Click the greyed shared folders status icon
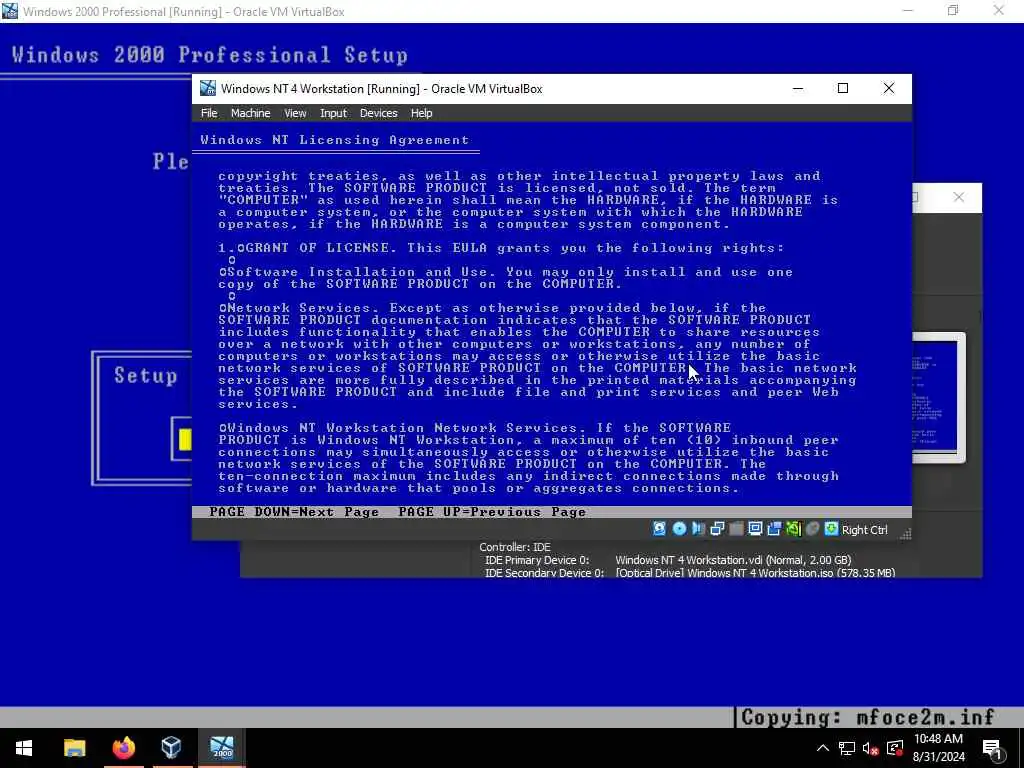Viewport: 1024px width, 768px height. 736,529
